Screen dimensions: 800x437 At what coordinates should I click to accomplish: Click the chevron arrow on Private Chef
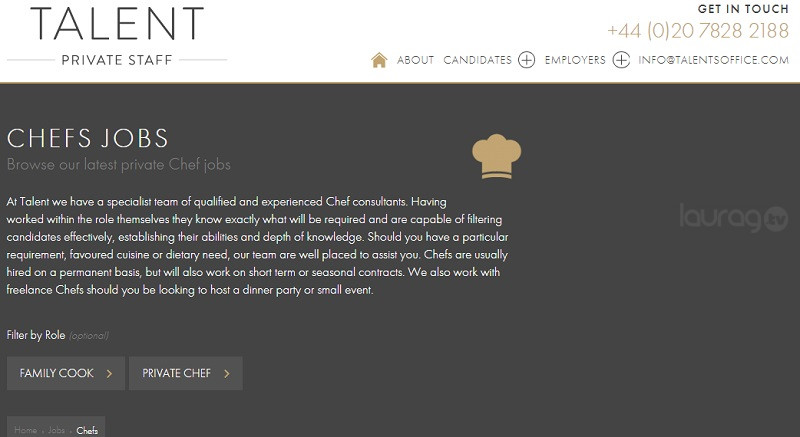pyautogui.click(x=227, y=374)
